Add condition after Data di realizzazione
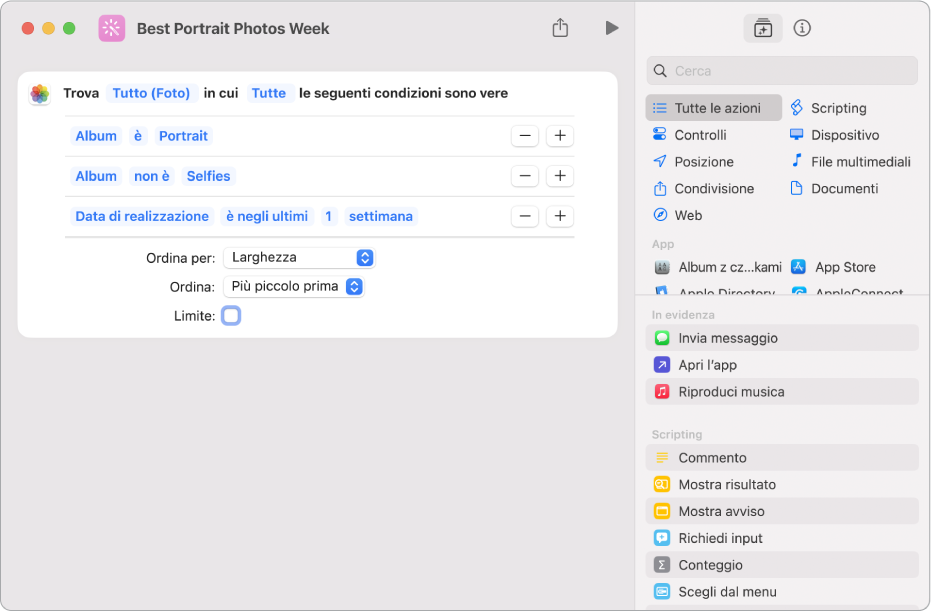The width and height of the screenshot is (931, 612). pyautogui.click(x=560, y=216)
